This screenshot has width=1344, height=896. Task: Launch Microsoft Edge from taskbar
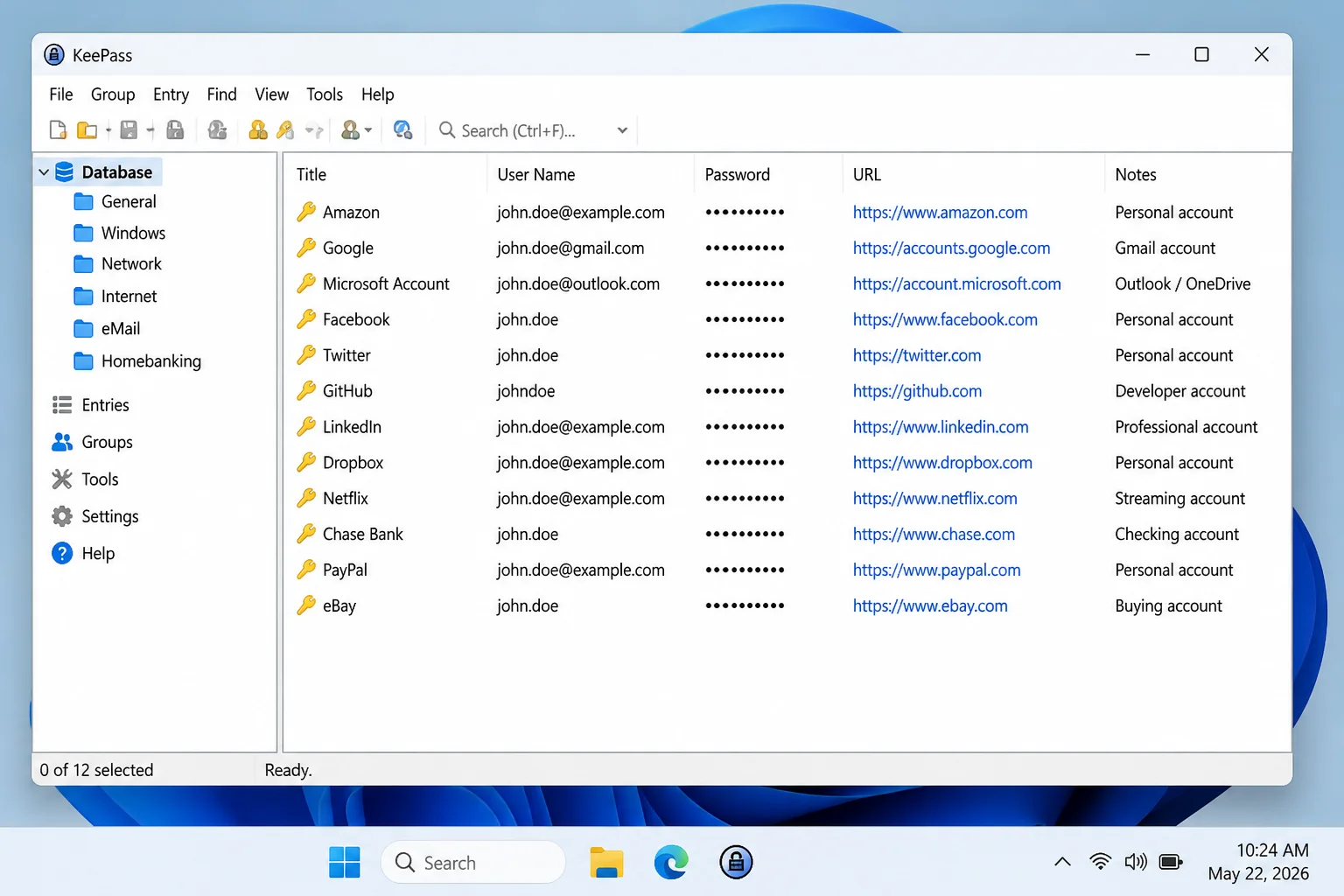[x=671, y=863]
